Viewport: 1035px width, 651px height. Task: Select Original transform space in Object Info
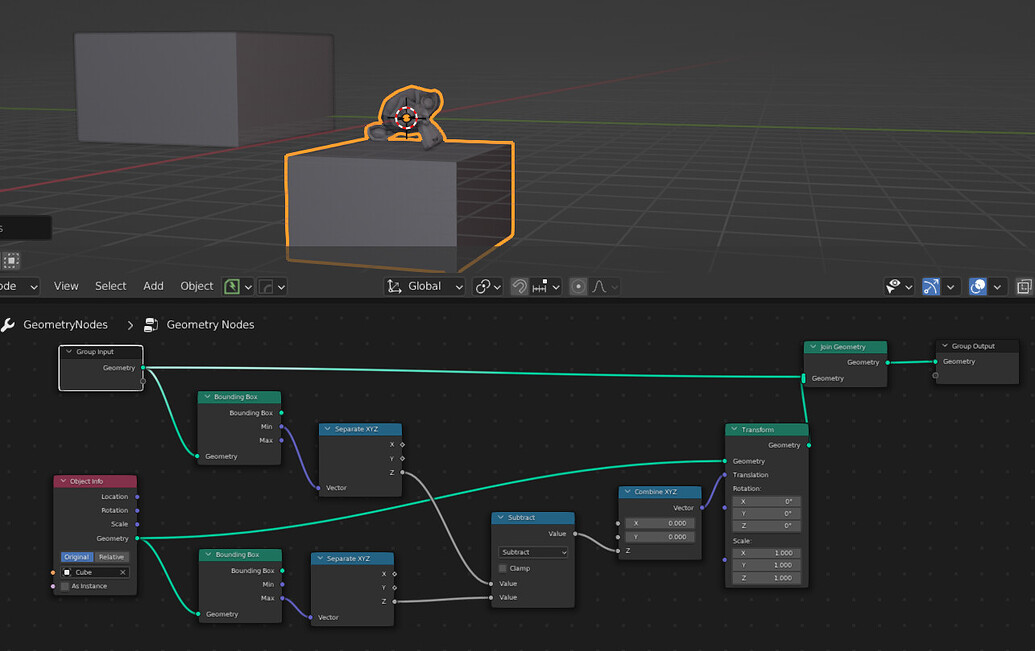[x=77, y=557]
